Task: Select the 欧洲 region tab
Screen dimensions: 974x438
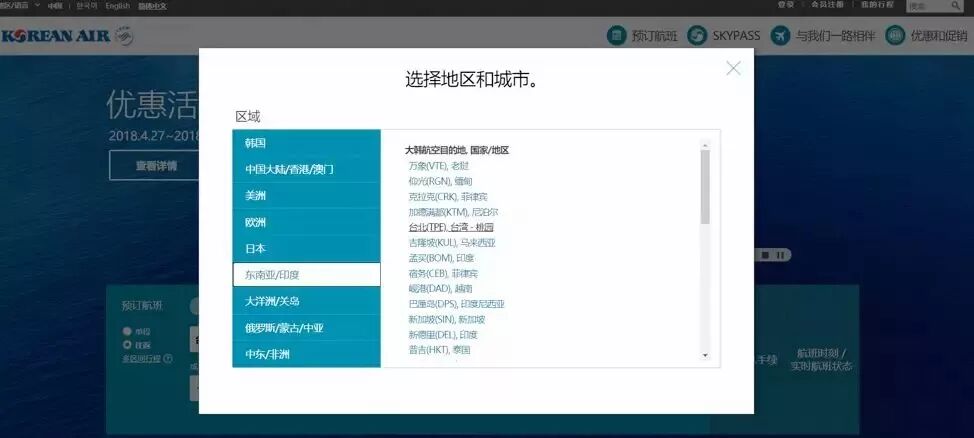Action: coord(306,222)
